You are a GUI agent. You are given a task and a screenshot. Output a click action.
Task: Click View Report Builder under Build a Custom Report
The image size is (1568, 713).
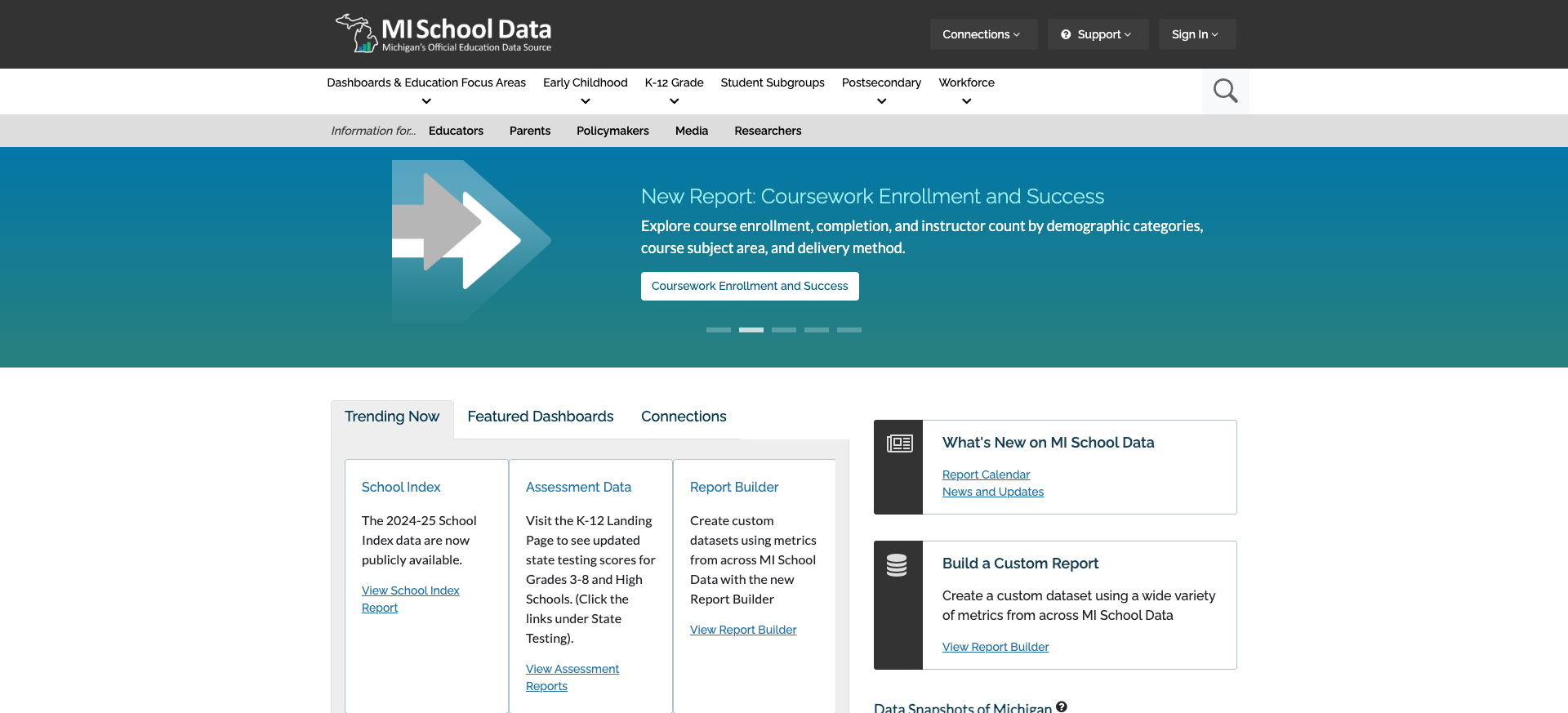(x=996, y=647)
